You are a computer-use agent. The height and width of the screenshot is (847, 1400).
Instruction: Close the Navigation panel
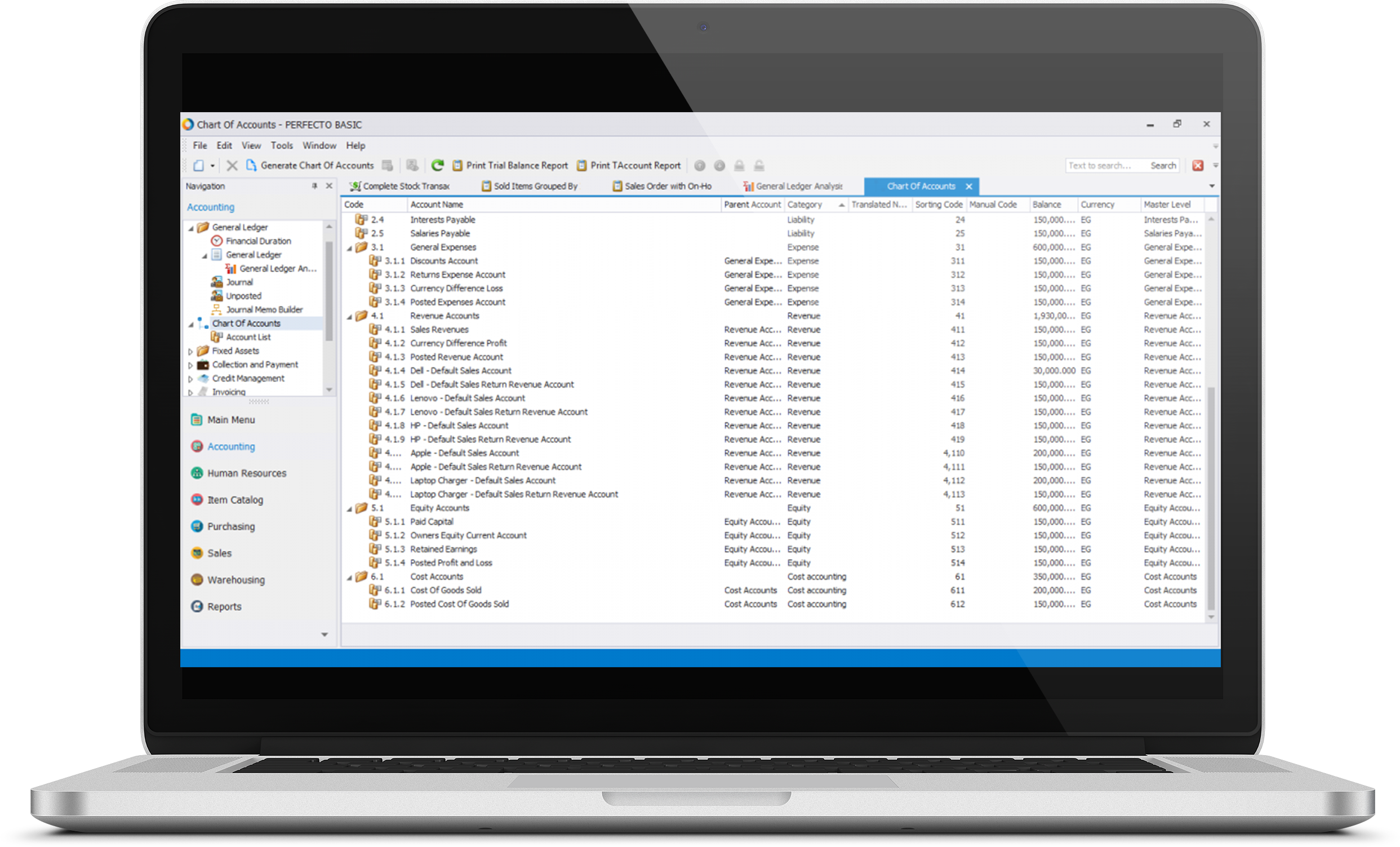tap(329, 186)
